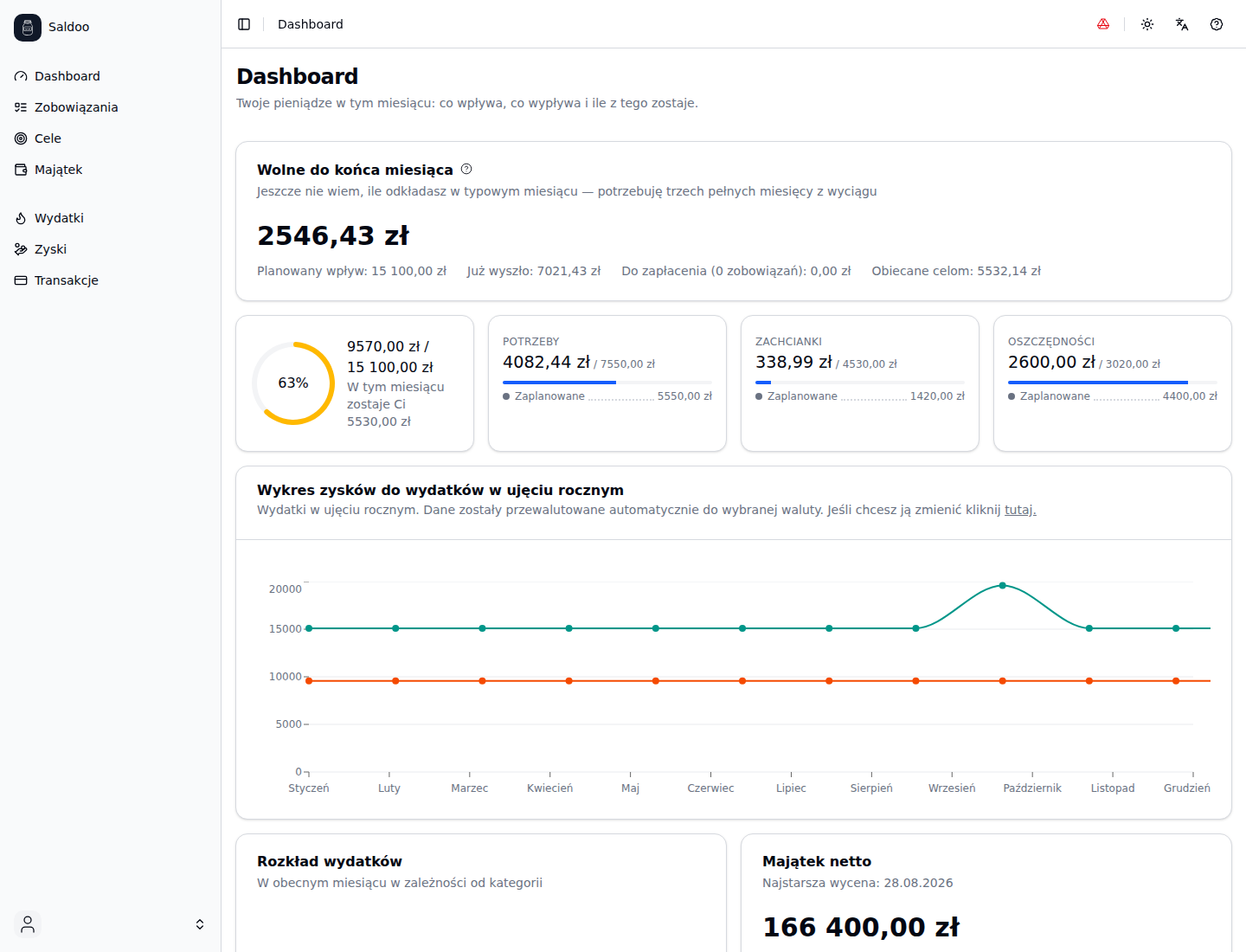Click the 2546,43 zł amount

point(333,235)
